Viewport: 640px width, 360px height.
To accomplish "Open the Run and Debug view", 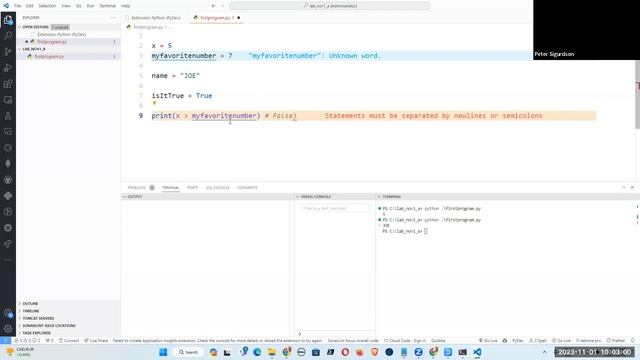I will click(x=8, y=68).
